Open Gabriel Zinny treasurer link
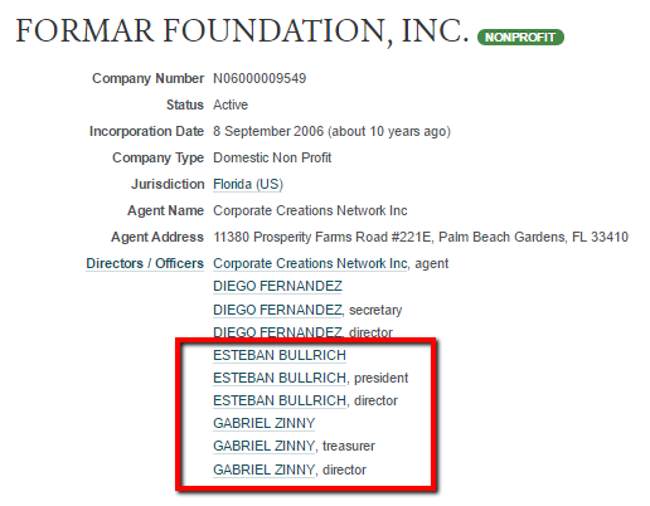 click(x=264, y=447)
